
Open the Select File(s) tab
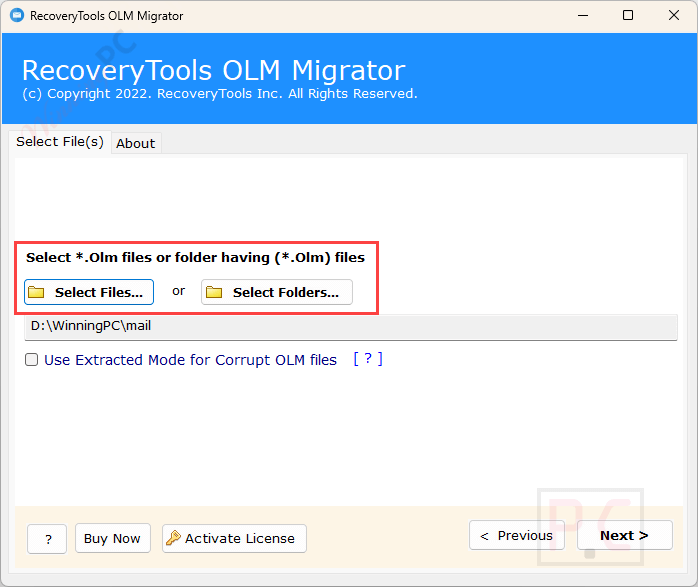point(60,142)
